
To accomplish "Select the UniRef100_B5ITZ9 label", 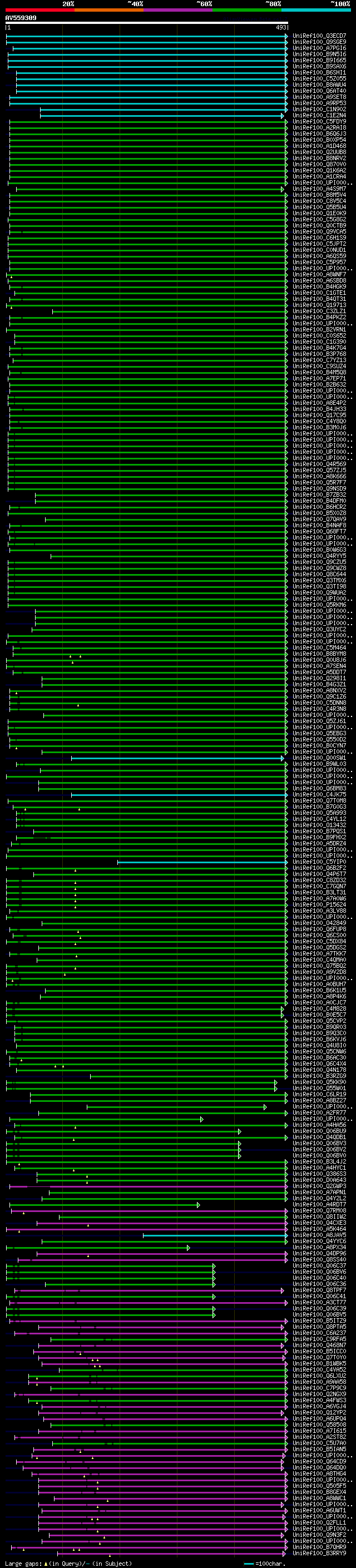I will coord(319,1322).
